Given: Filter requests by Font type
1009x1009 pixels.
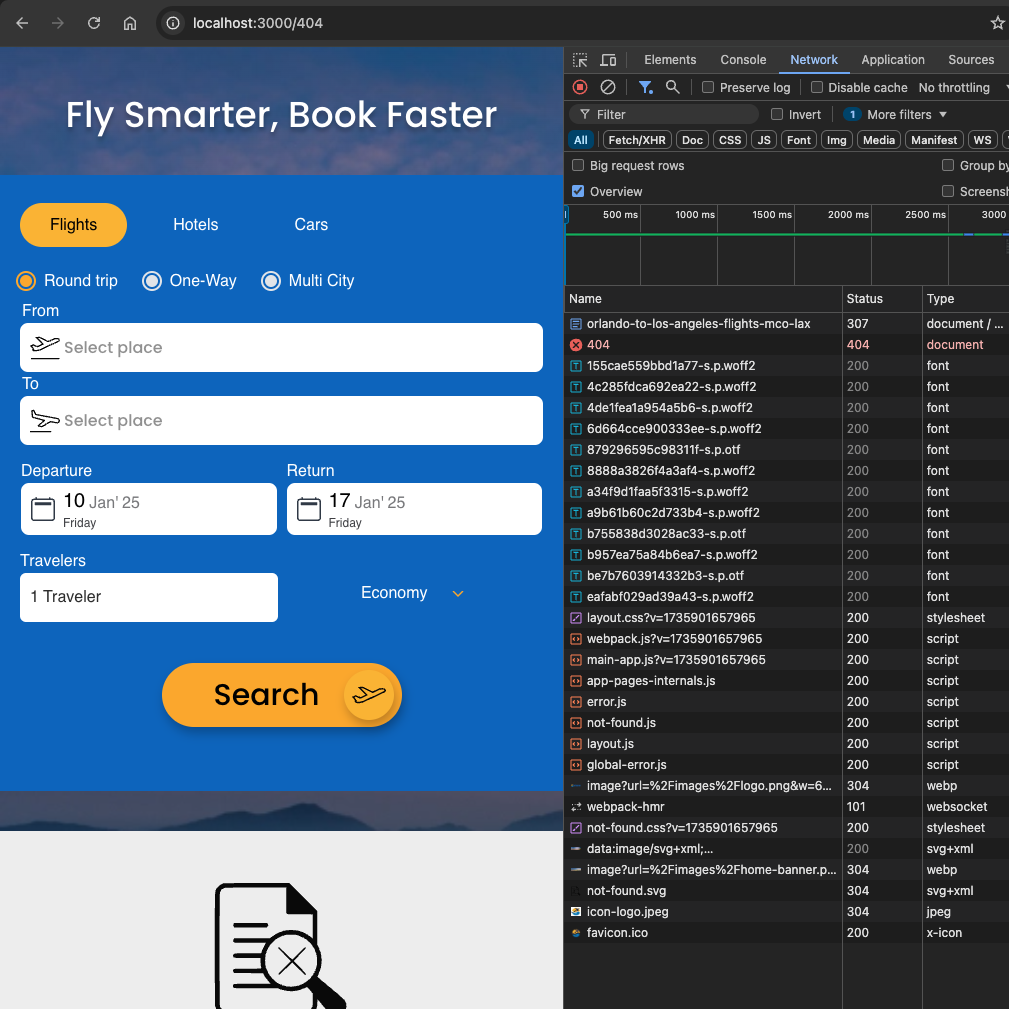Looking at the screenshot, I should pyautogui.click(x=799, y=140).
